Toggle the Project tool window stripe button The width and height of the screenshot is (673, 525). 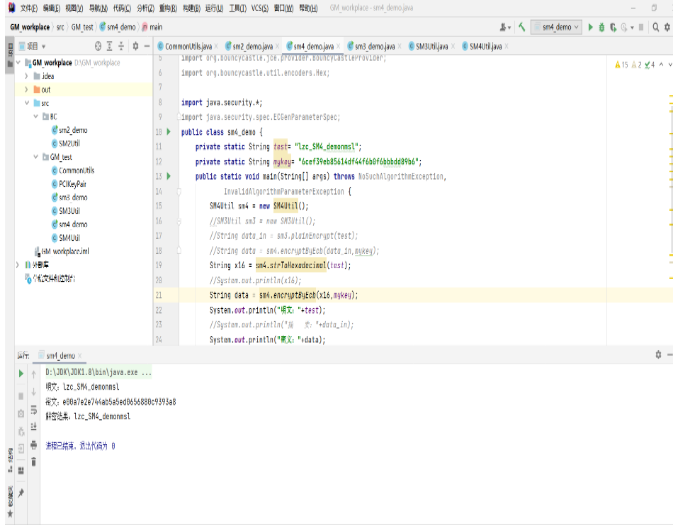click(10, 56)
